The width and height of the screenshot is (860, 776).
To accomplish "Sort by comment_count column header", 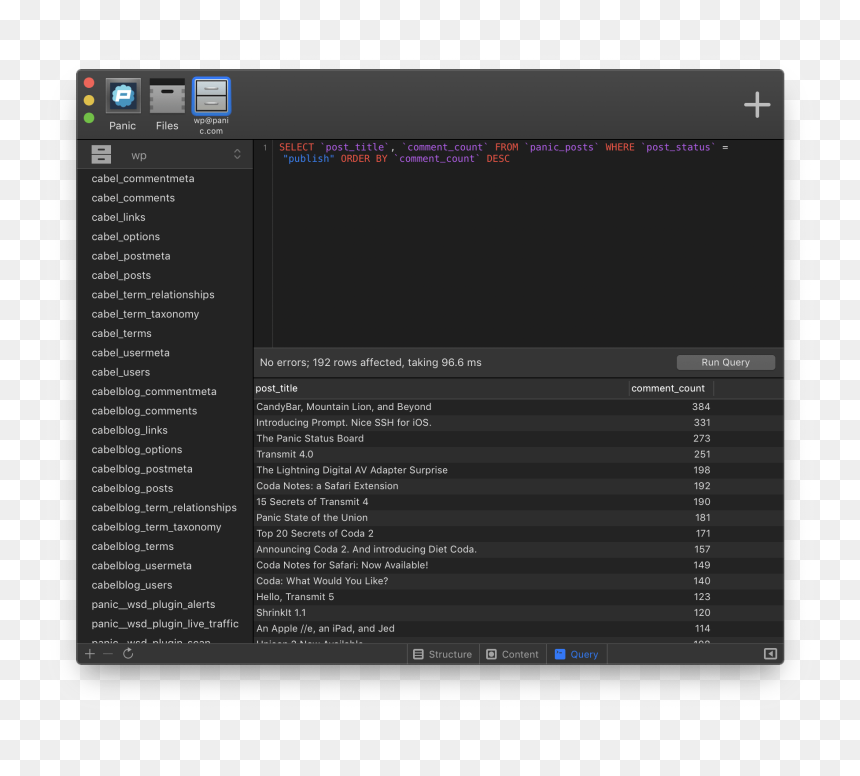I will click(670, 388).
